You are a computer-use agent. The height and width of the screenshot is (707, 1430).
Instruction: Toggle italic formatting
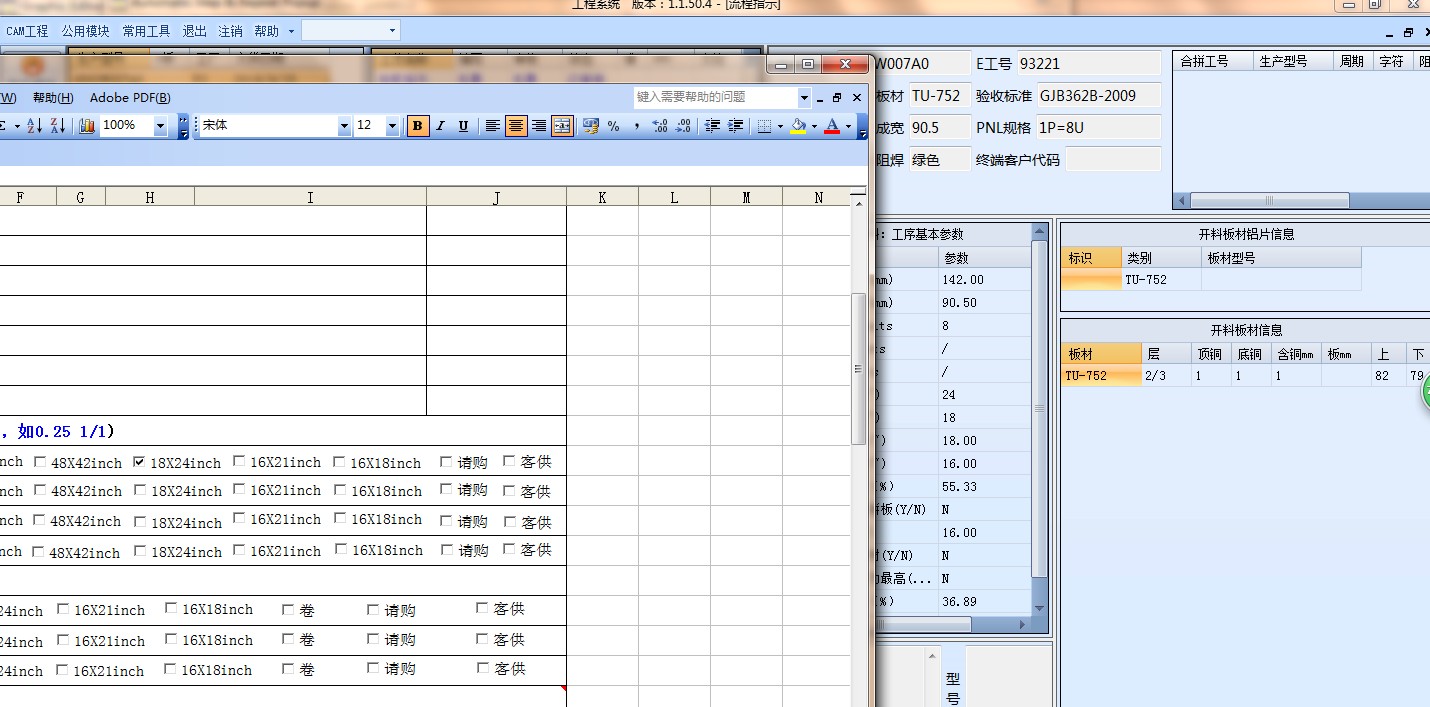[440, 126]
